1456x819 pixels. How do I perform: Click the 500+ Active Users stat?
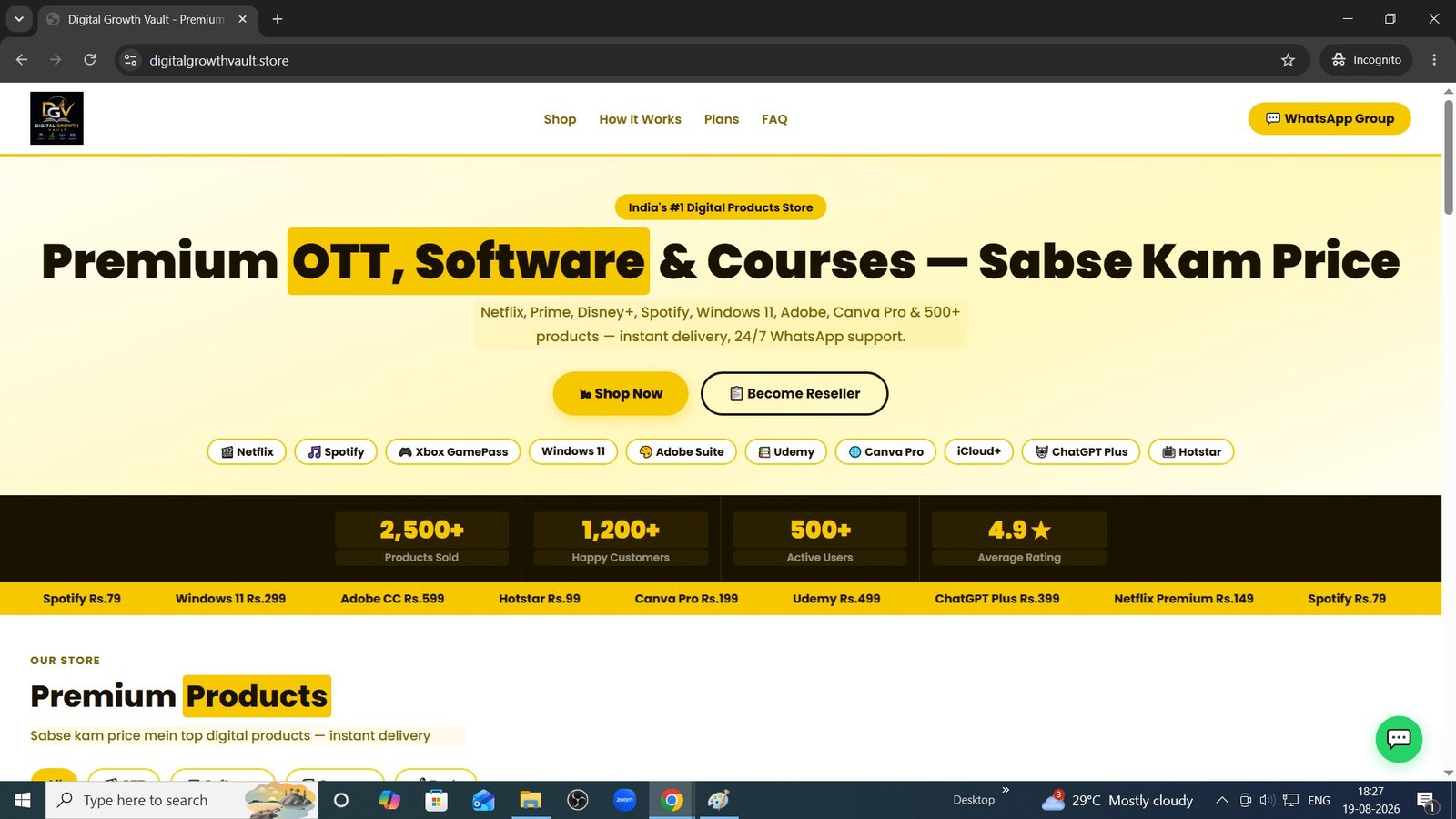pyautogui.click(x=820, y=539)
